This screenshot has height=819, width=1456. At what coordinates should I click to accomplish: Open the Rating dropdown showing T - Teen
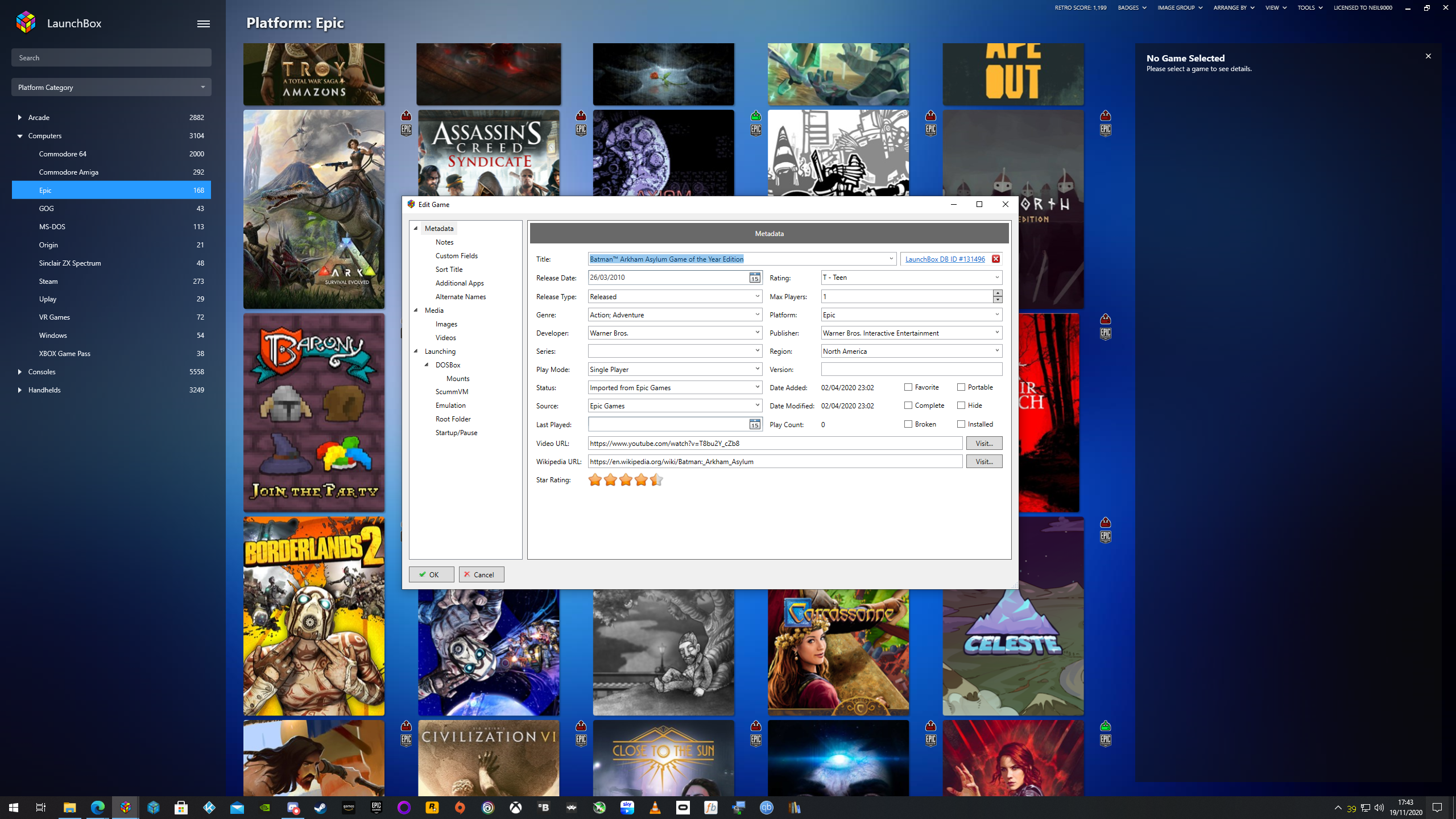[997, 278]
